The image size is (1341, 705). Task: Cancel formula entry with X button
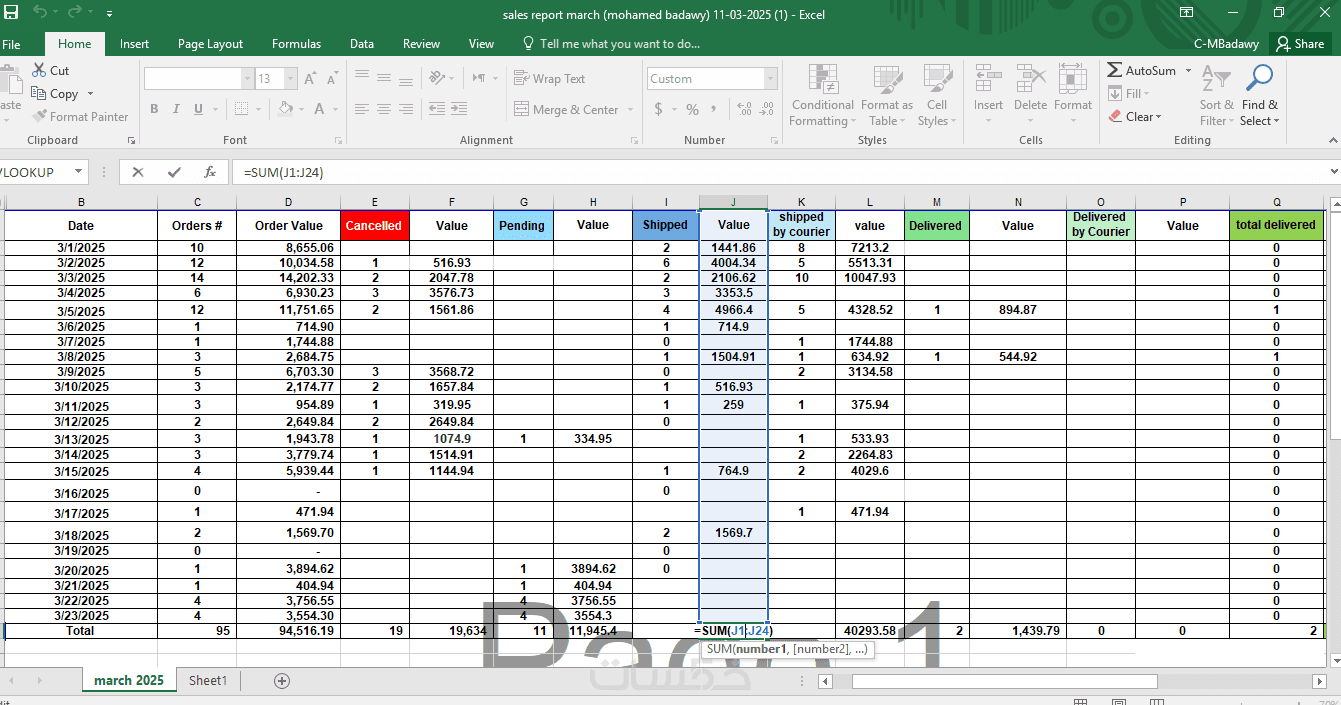[138, 172]
